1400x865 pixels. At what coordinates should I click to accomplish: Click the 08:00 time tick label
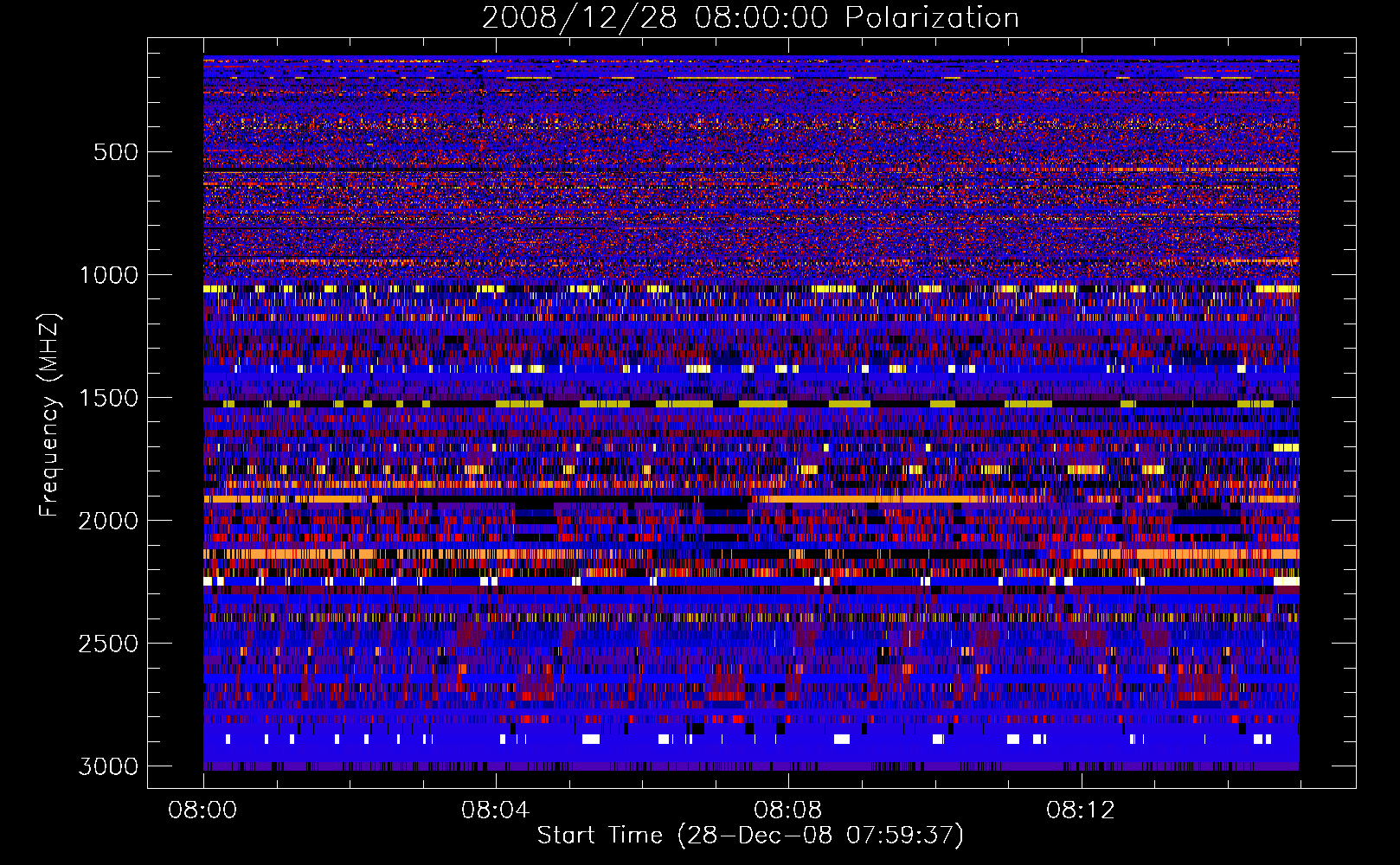203,811
